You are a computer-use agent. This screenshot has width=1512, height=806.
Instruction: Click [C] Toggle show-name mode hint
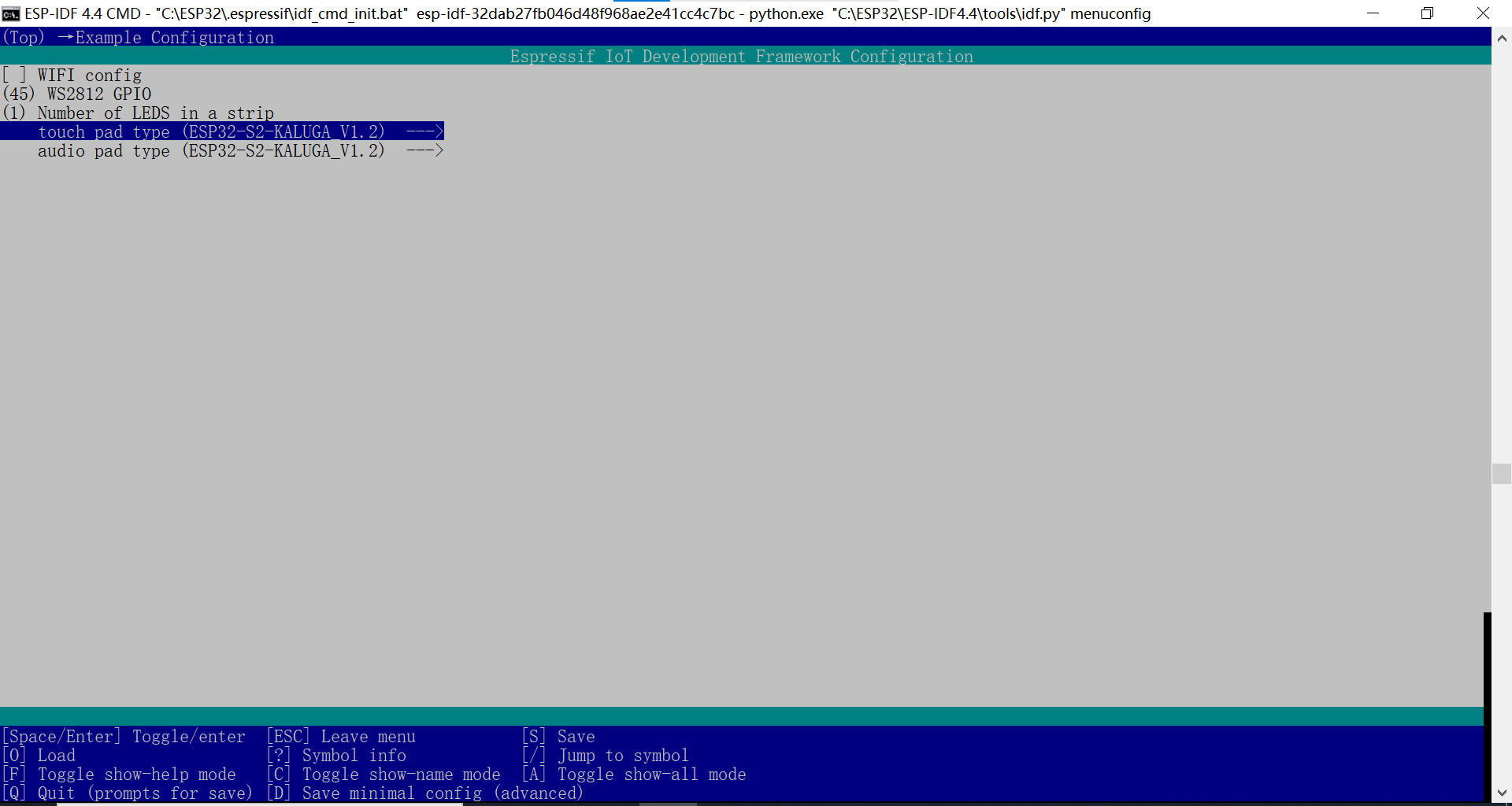point(384,774)
